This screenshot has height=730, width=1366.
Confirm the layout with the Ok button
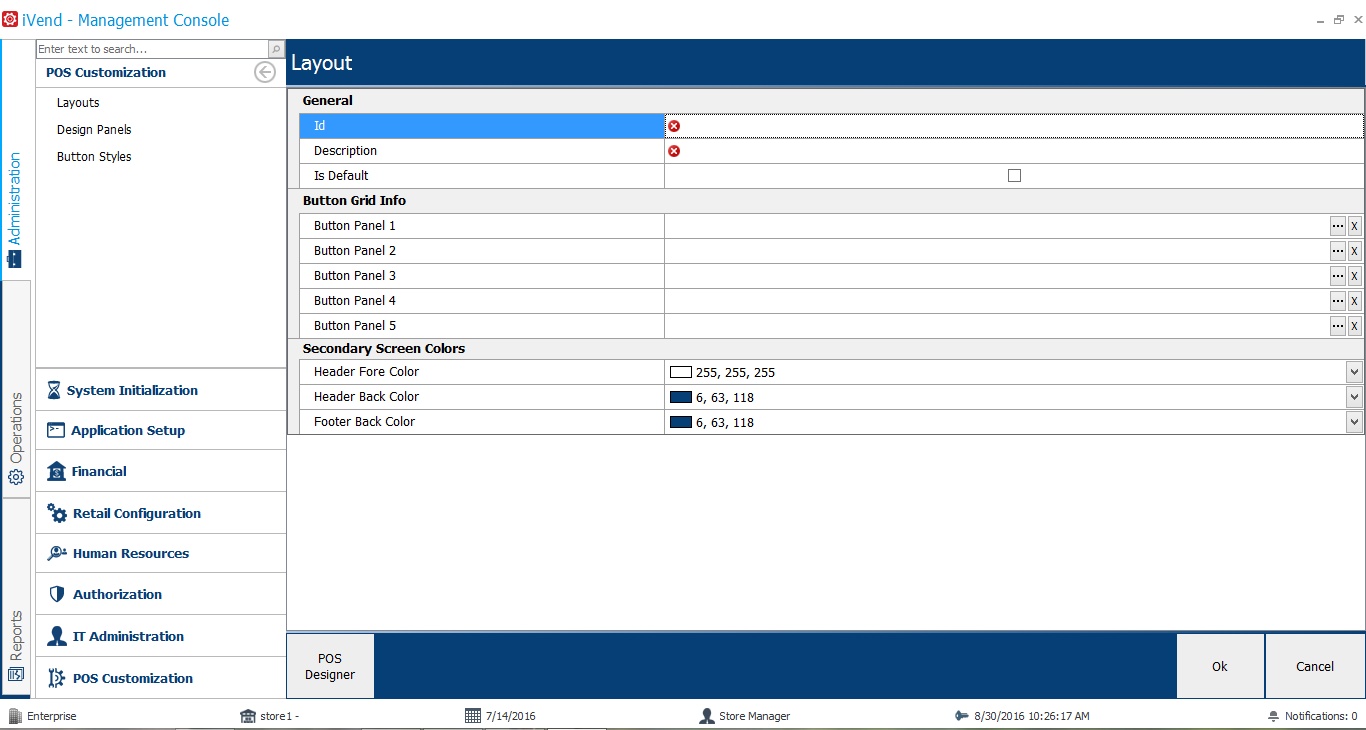pos(1220,666)
